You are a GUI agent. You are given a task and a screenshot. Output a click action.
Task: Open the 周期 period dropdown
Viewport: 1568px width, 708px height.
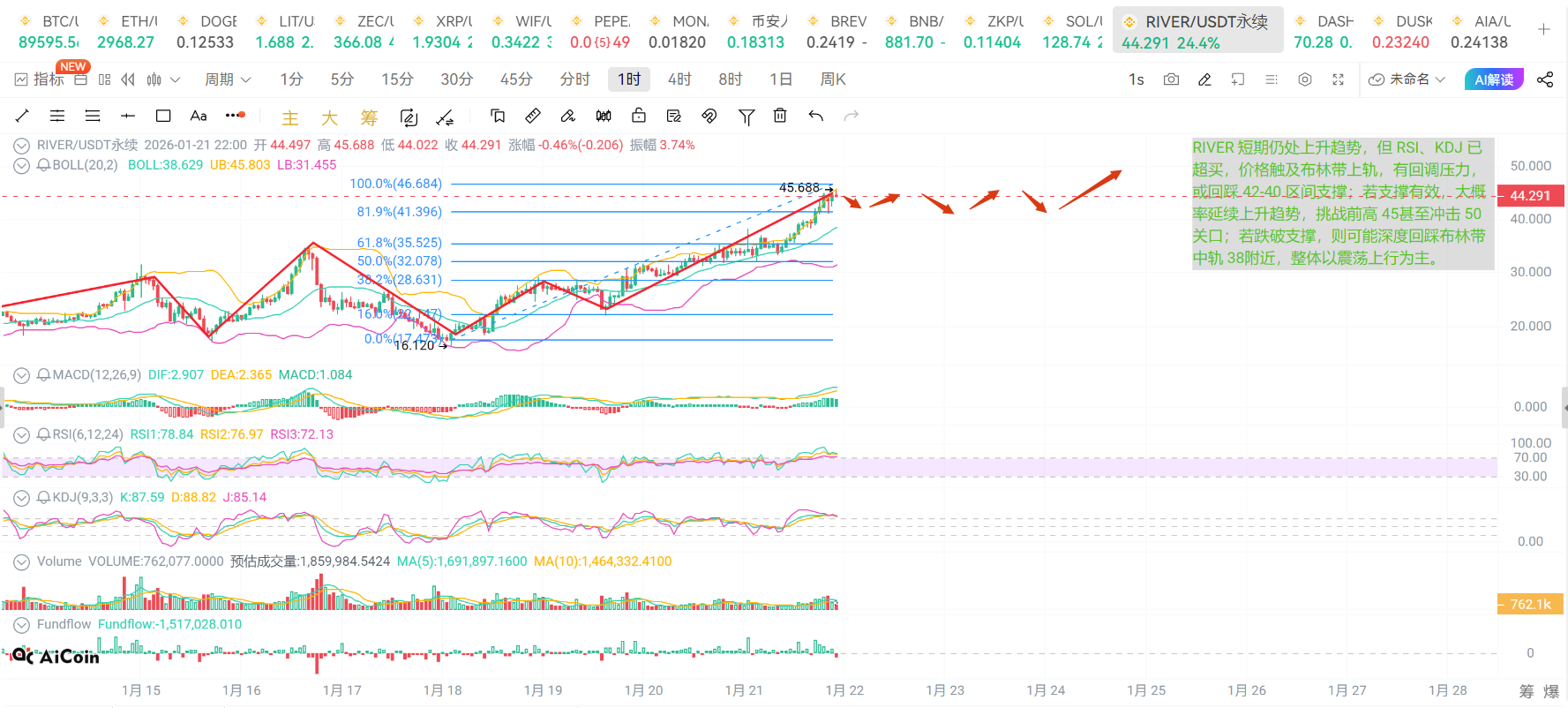pyautogui.click(x=228, y=79)
